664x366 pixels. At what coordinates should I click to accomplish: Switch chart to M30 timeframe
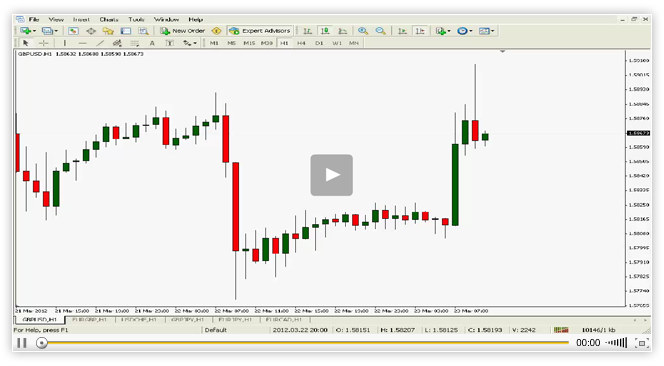tap(266, 43)
